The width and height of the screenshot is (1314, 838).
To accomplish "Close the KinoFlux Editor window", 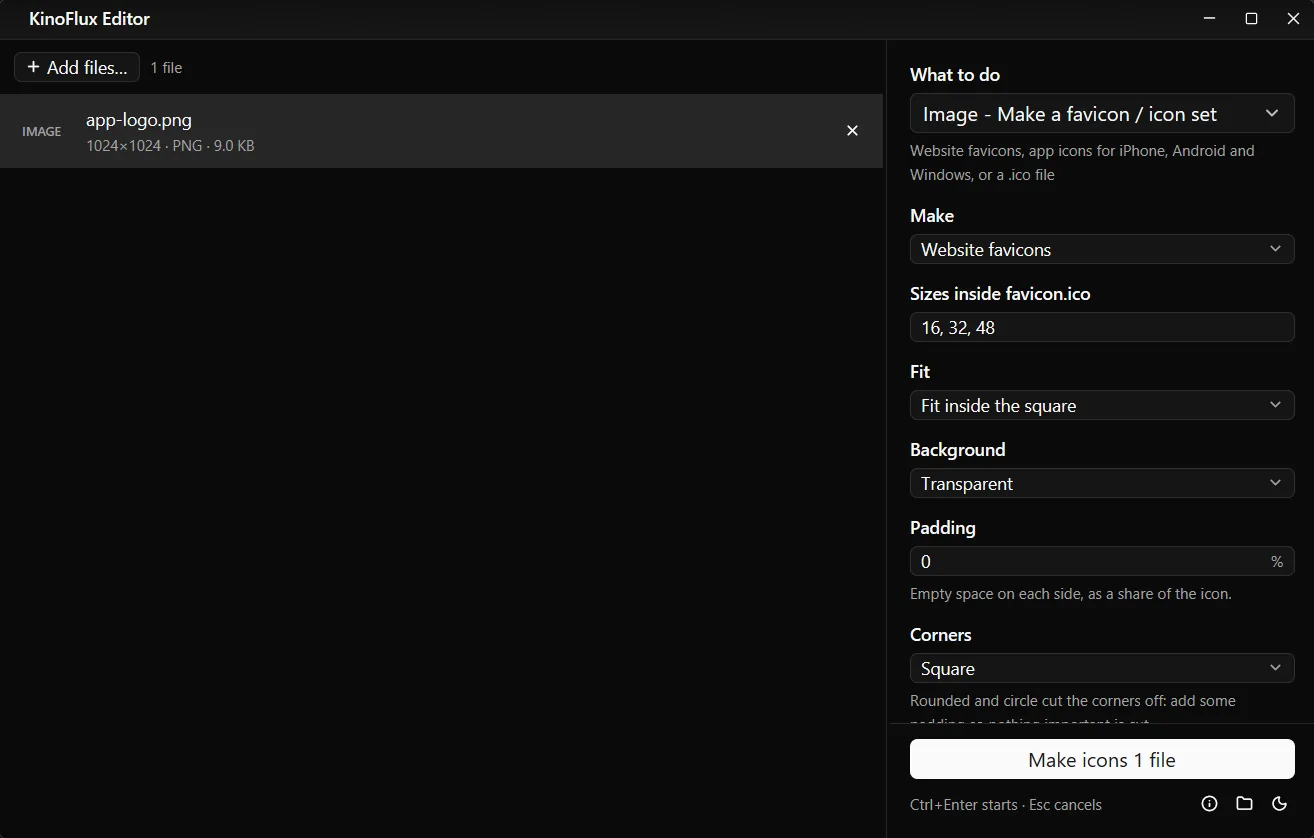I will click(1293, 19).
